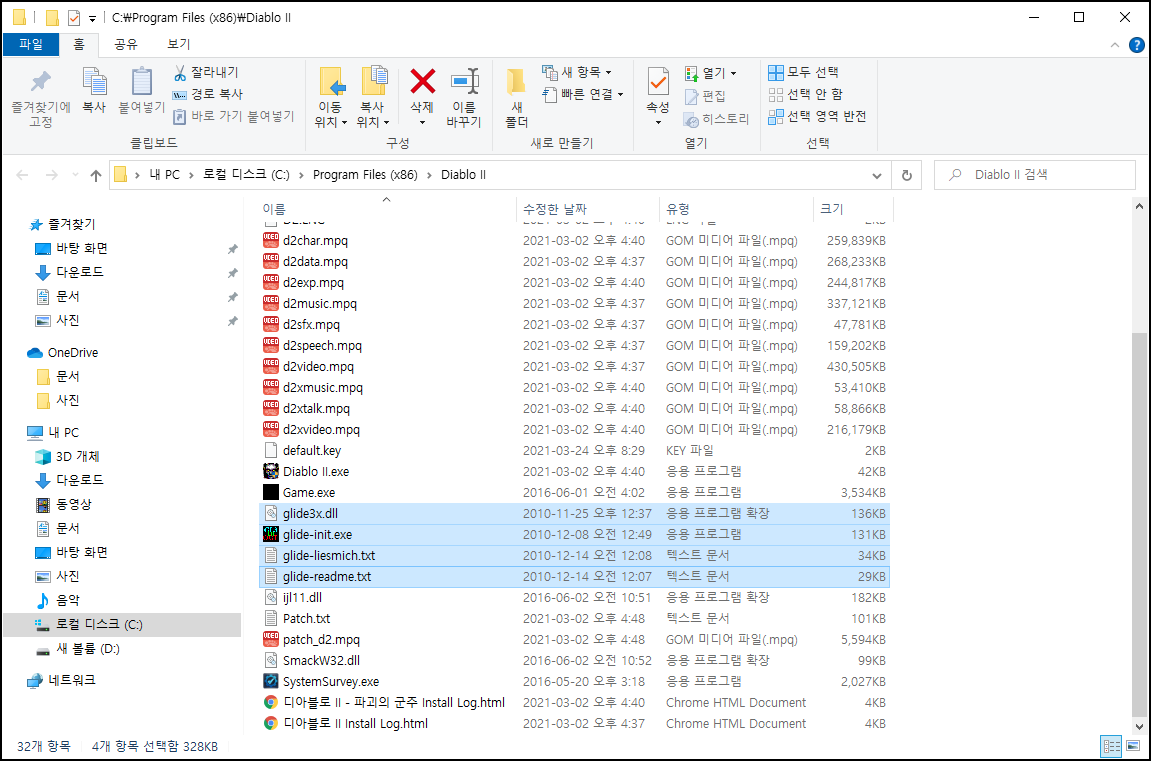Click the refresh button beside address bar
1151x761 pixels.
[x=907, y=175]
